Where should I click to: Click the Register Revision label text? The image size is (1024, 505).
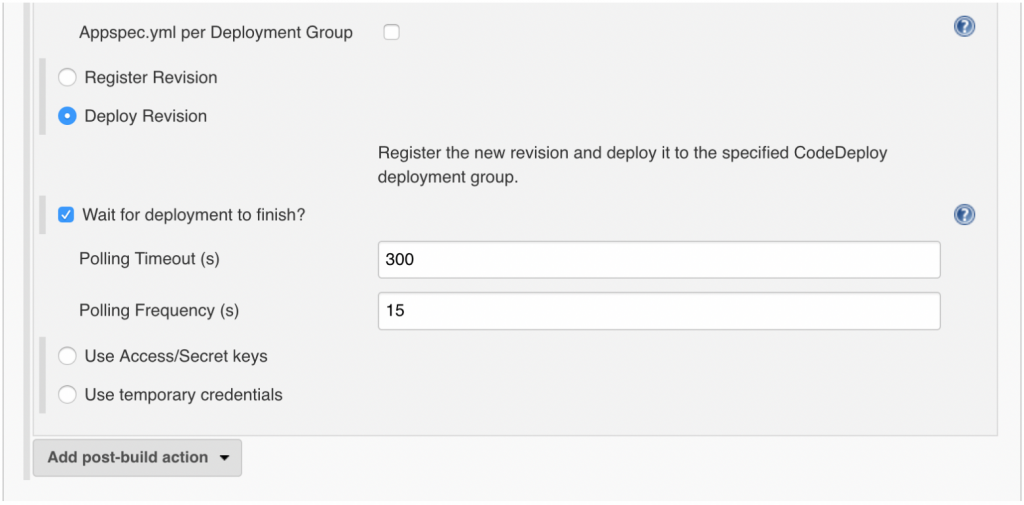click(151, 77)
